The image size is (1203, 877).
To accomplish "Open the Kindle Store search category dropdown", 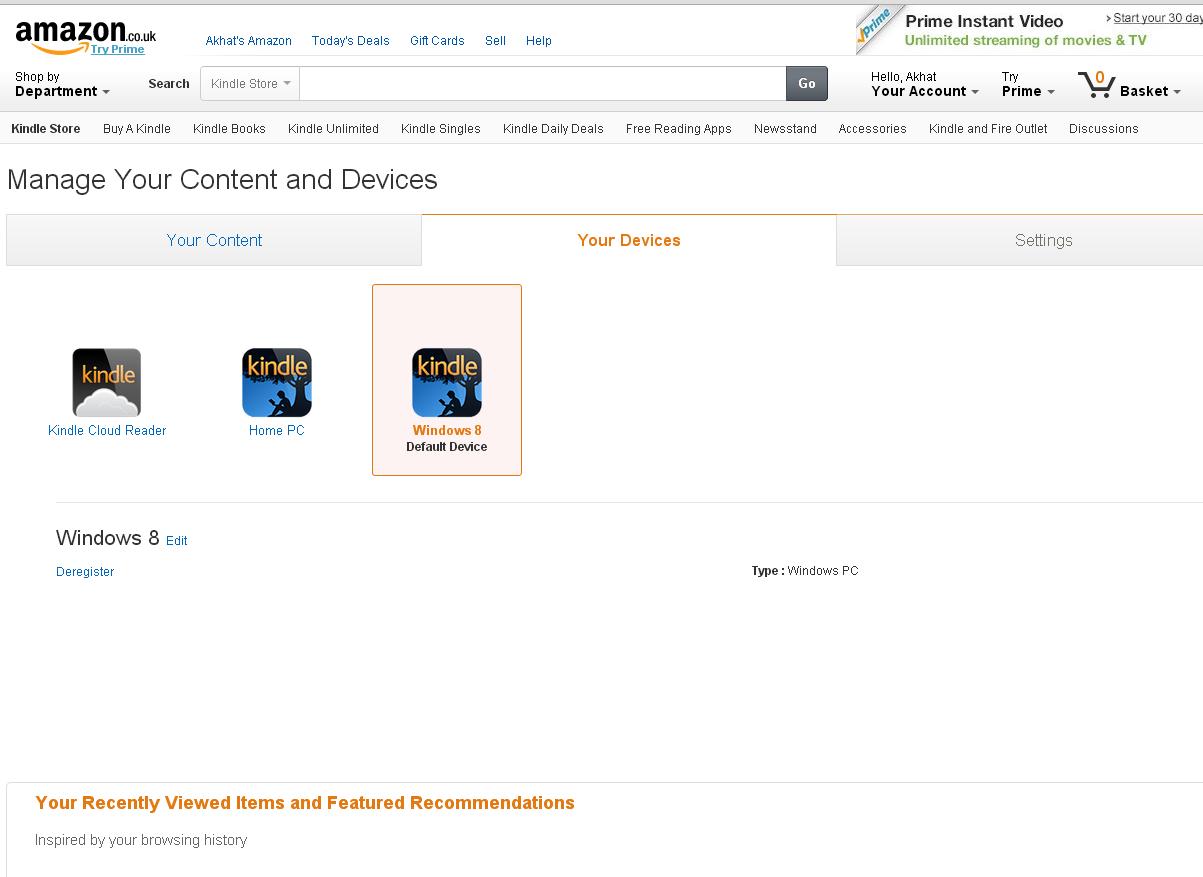I will tap(250, 84).
